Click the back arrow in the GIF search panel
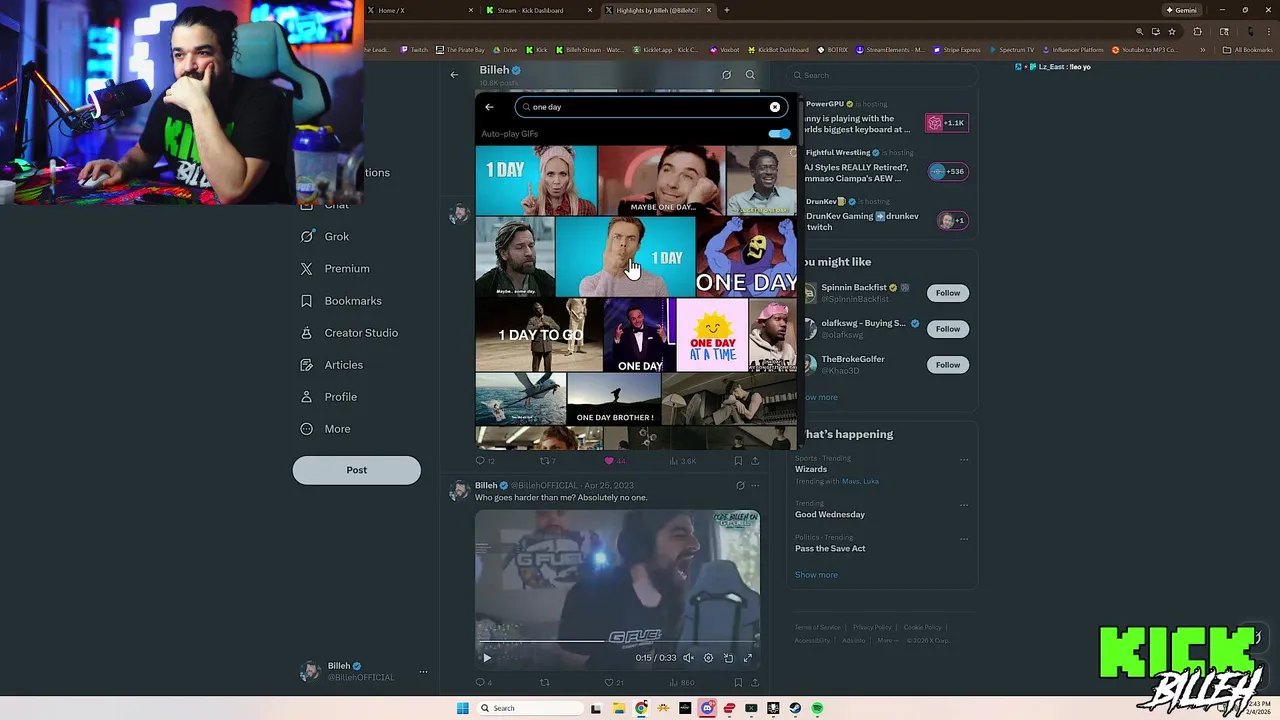The width and height of the screenshot is (1280, 720). click(x=489, y=107)
